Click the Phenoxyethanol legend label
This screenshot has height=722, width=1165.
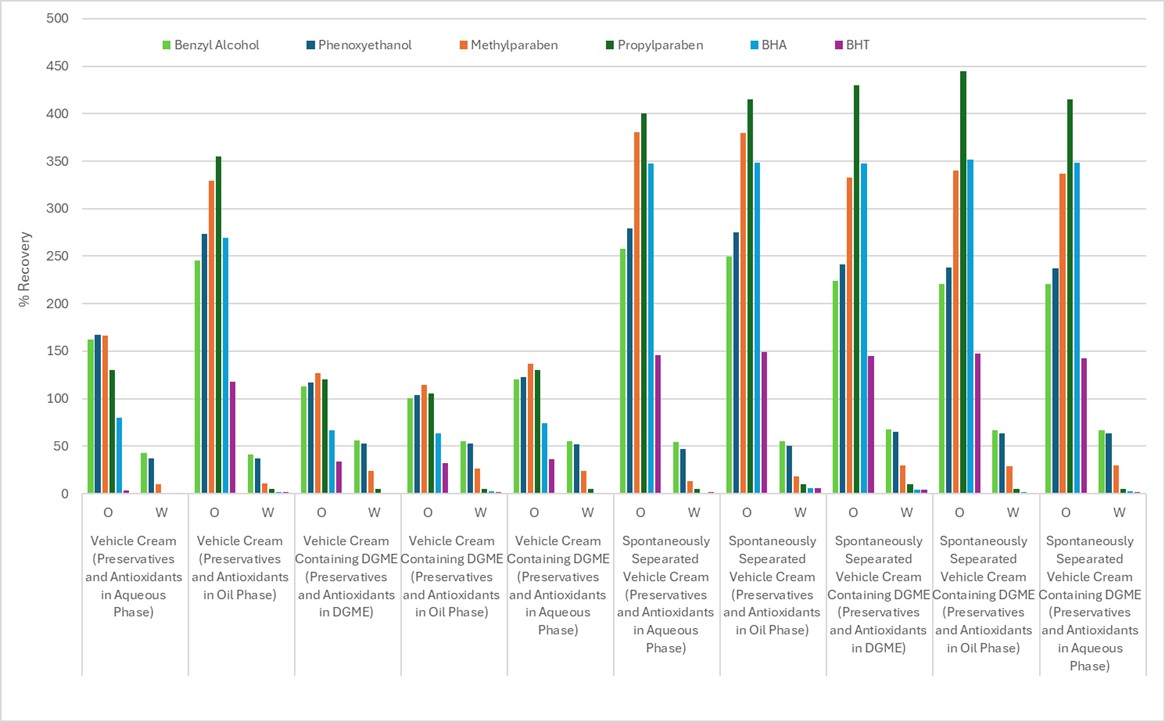(366, 45)
